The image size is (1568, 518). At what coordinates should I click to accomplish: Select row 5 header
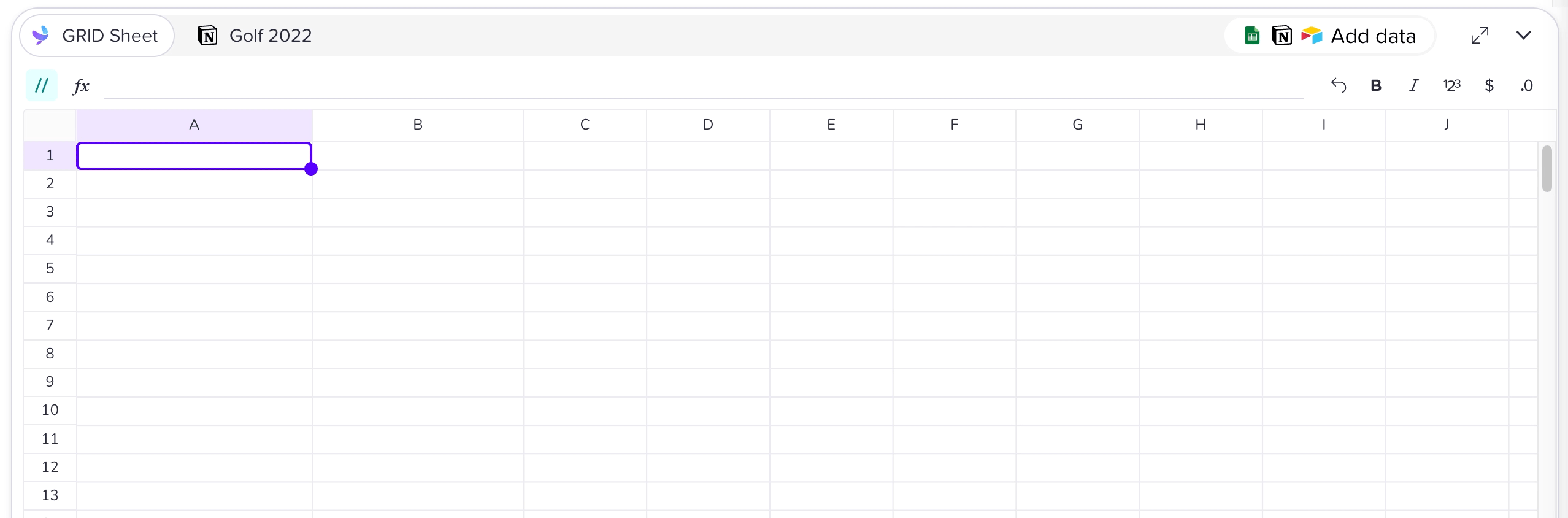click(50, 268)
